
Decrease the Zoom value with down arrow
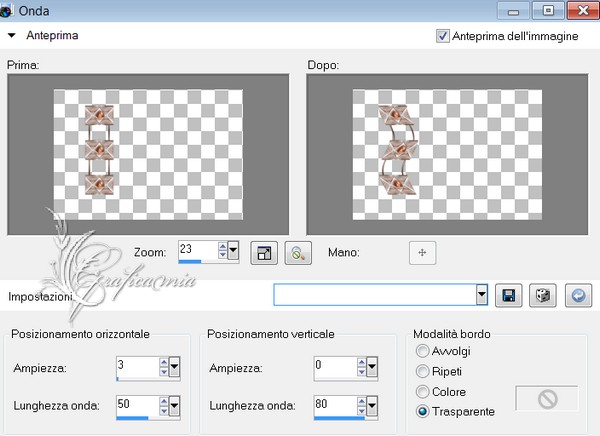coord(223,255)
